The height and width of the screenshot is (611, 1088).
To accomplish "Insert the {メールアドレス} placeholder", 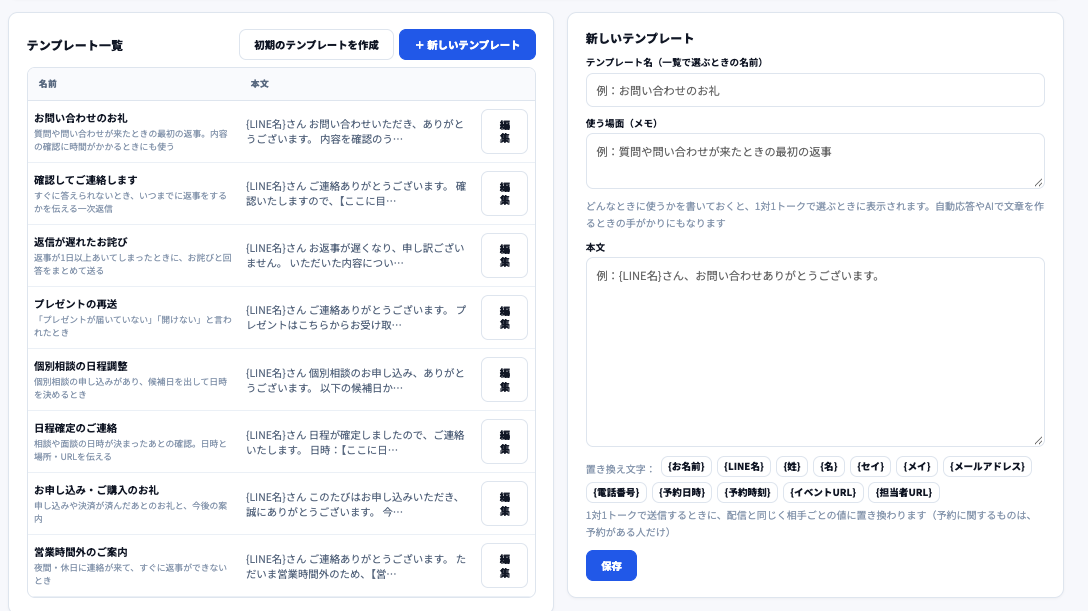I will (x=987, y=467).
